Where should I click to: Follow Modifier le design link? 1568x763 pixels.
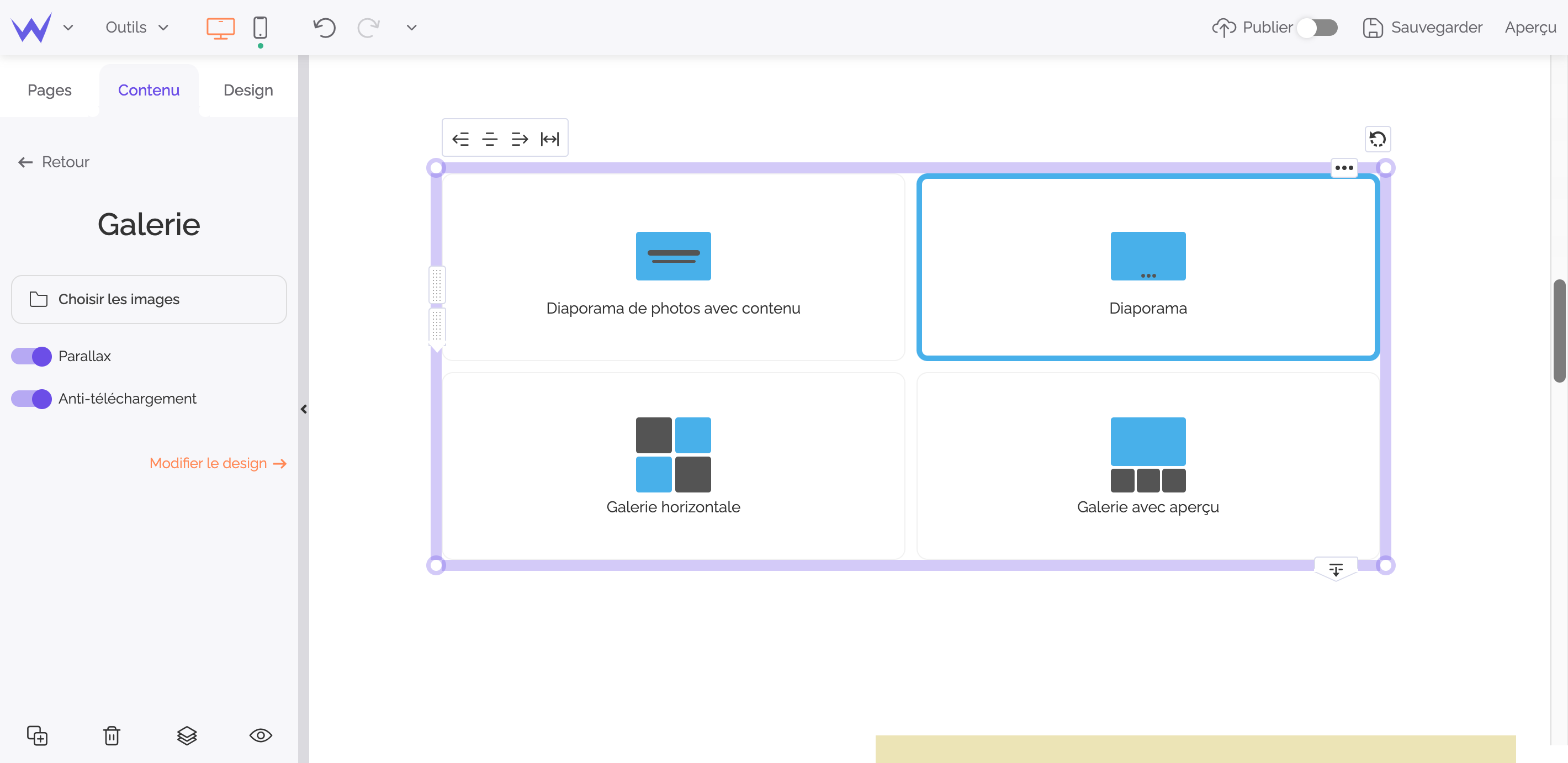[x=218, y=464]
